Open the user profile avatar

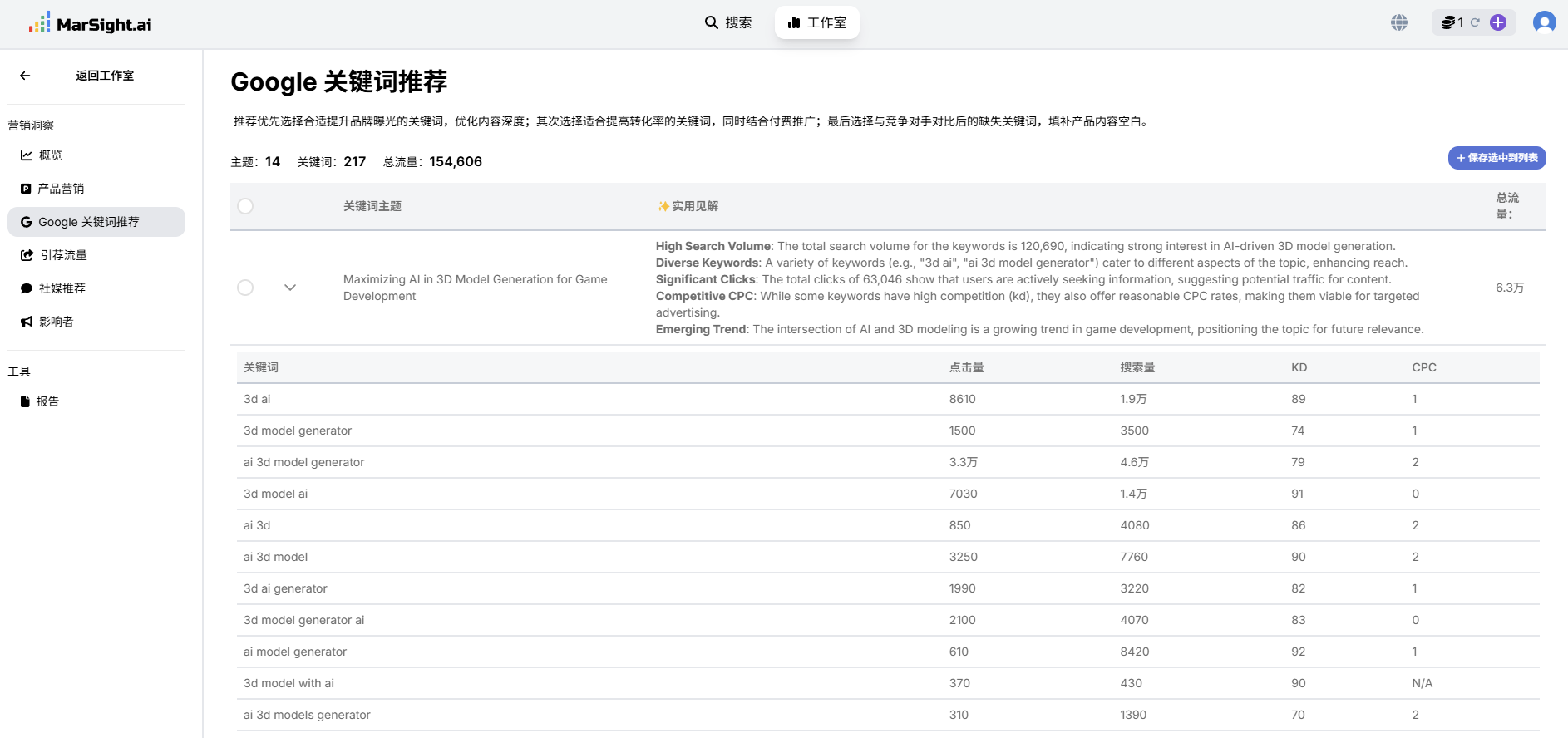[1544, 22]
